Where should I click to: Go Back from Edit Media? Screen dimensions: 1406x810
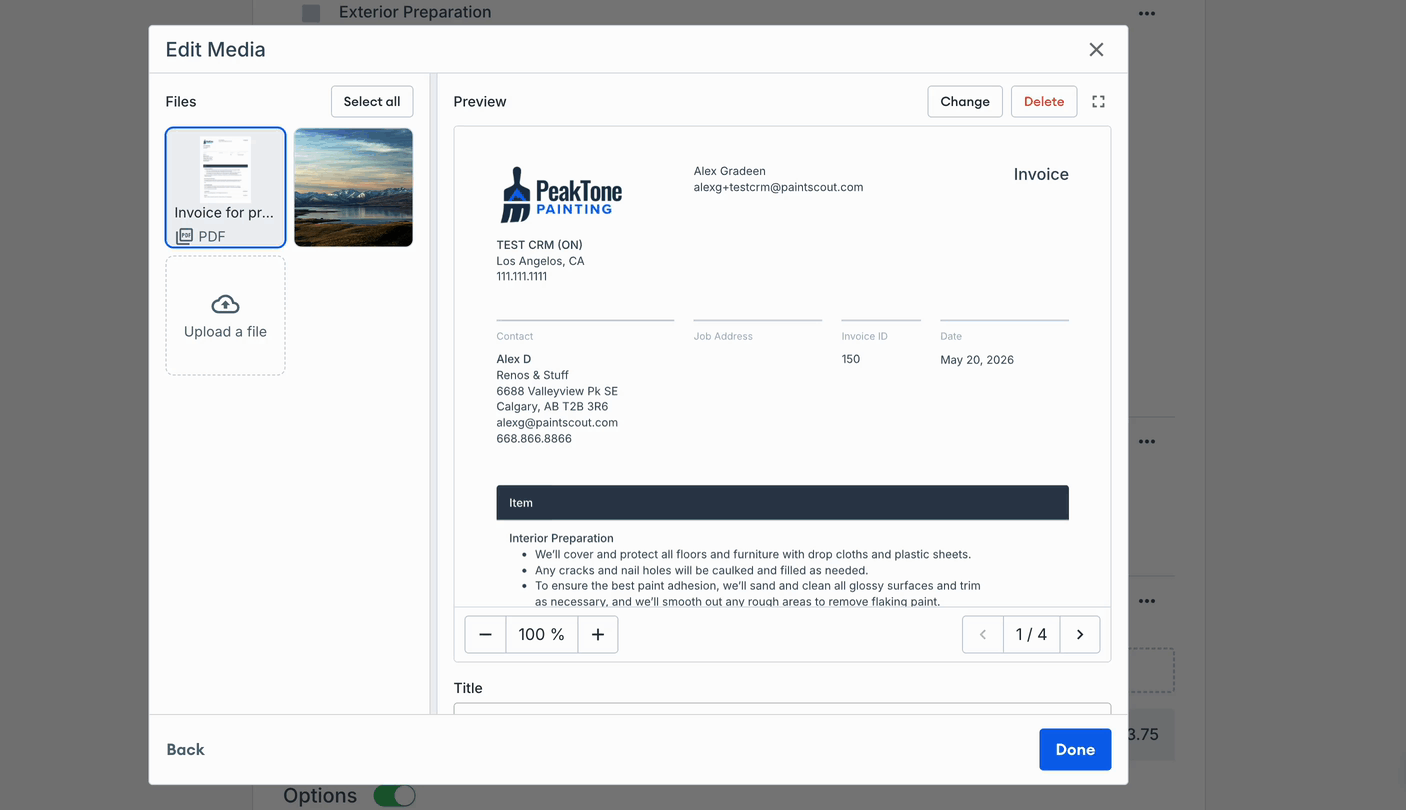coord(185,749)
